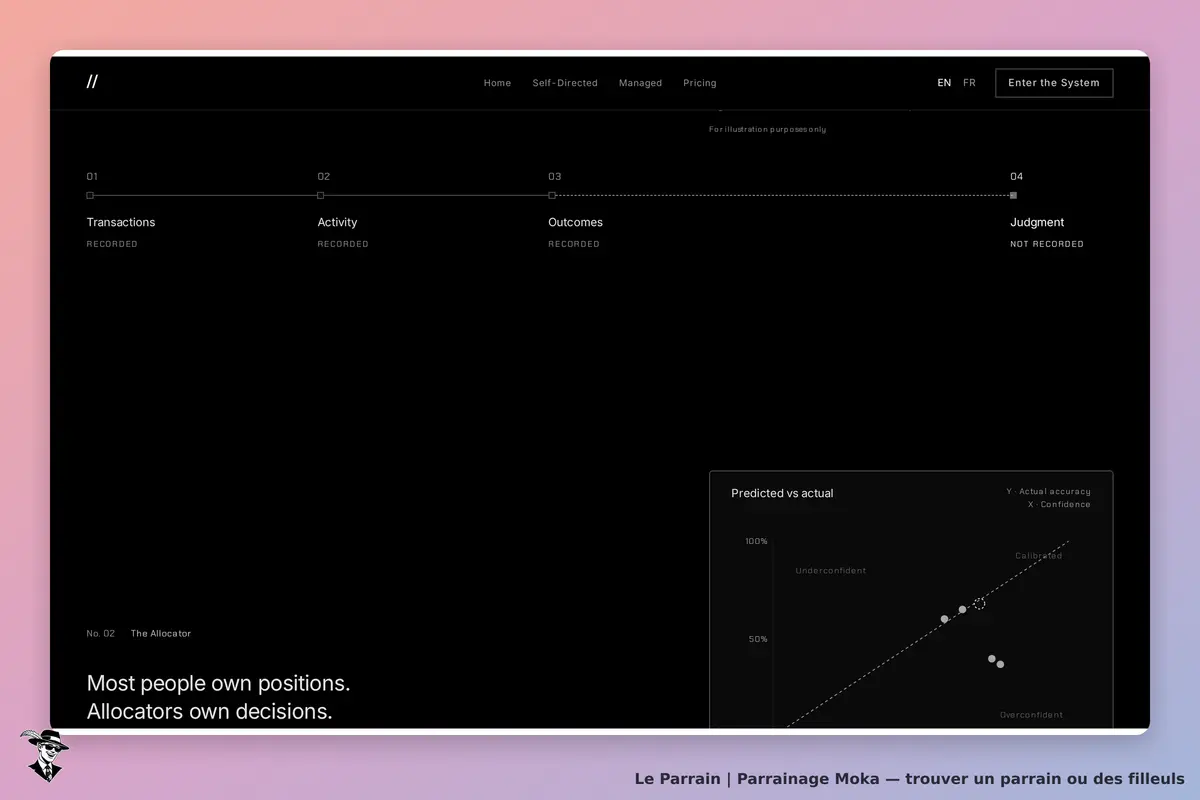Click RECORDED status under Activity

click(x=343, y=244)
